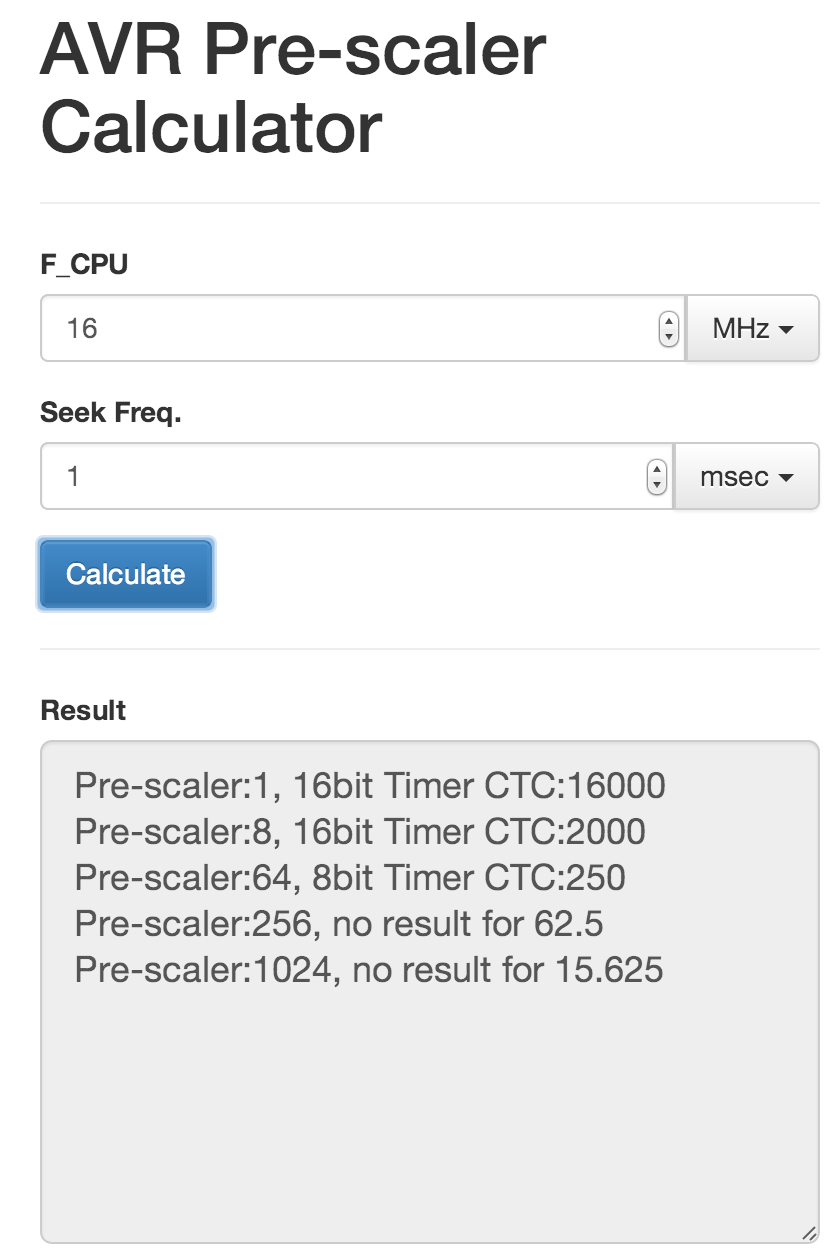Screen dimensions: 840x1260
Task: Click the Result label
Action: pos(83,711)
